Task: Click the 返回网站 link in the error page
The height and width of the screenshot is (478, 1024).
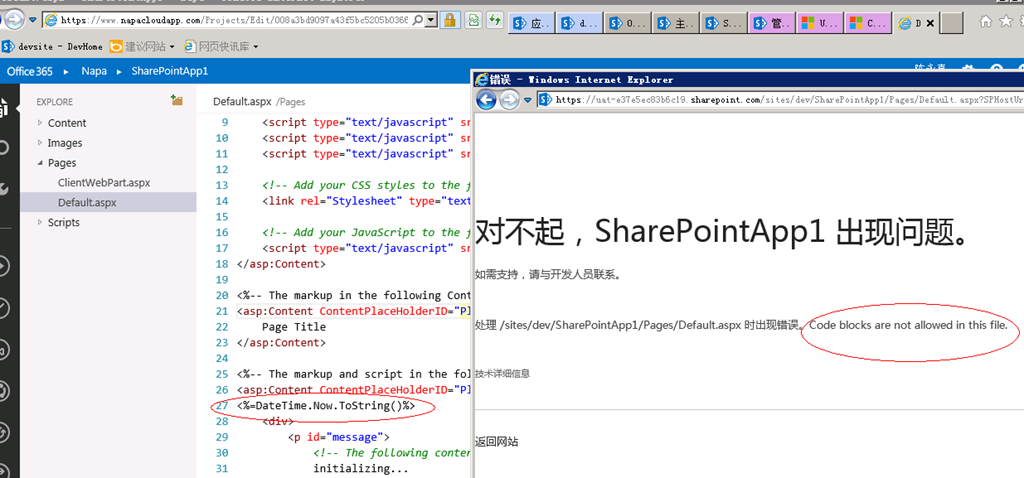Action: point(497,442)
